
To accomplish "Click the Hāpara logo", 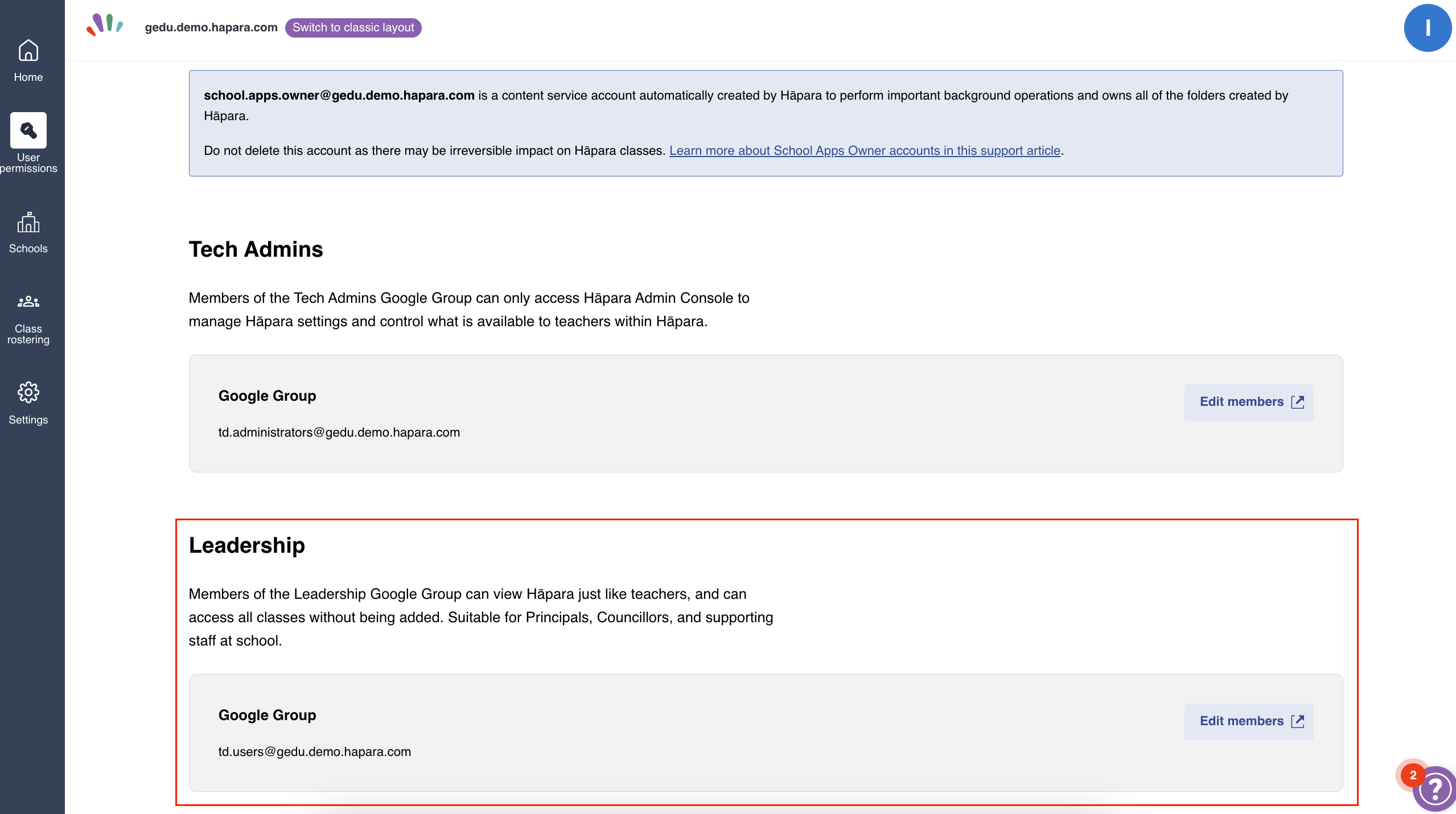I will (x=105, y=25).
